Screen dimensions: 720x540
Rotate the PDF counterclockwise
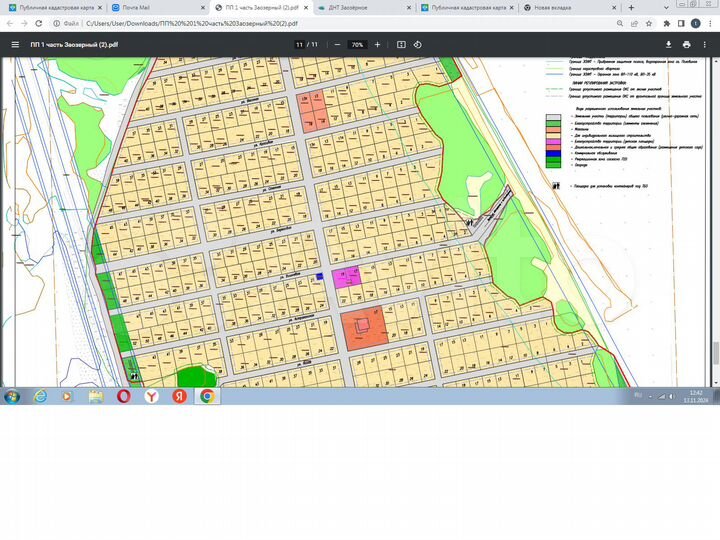click(x=417, y=45)
